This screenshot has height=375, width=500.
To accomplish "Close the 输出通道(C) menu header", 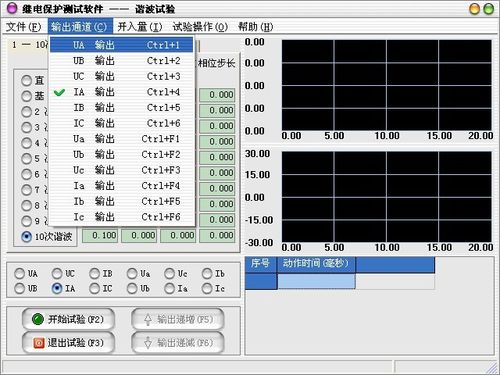I will pyautogui.click(x=79, y=27).
